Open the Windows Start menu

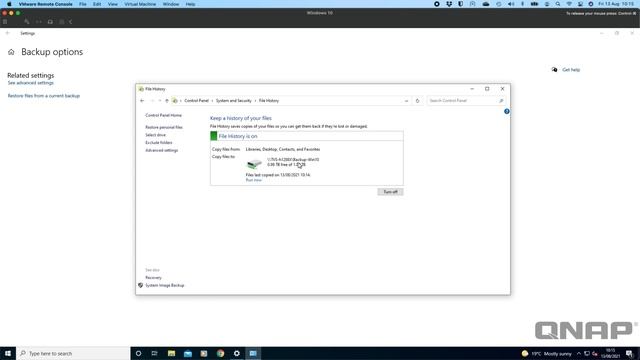pyautogui.click(x=8, y=353)
